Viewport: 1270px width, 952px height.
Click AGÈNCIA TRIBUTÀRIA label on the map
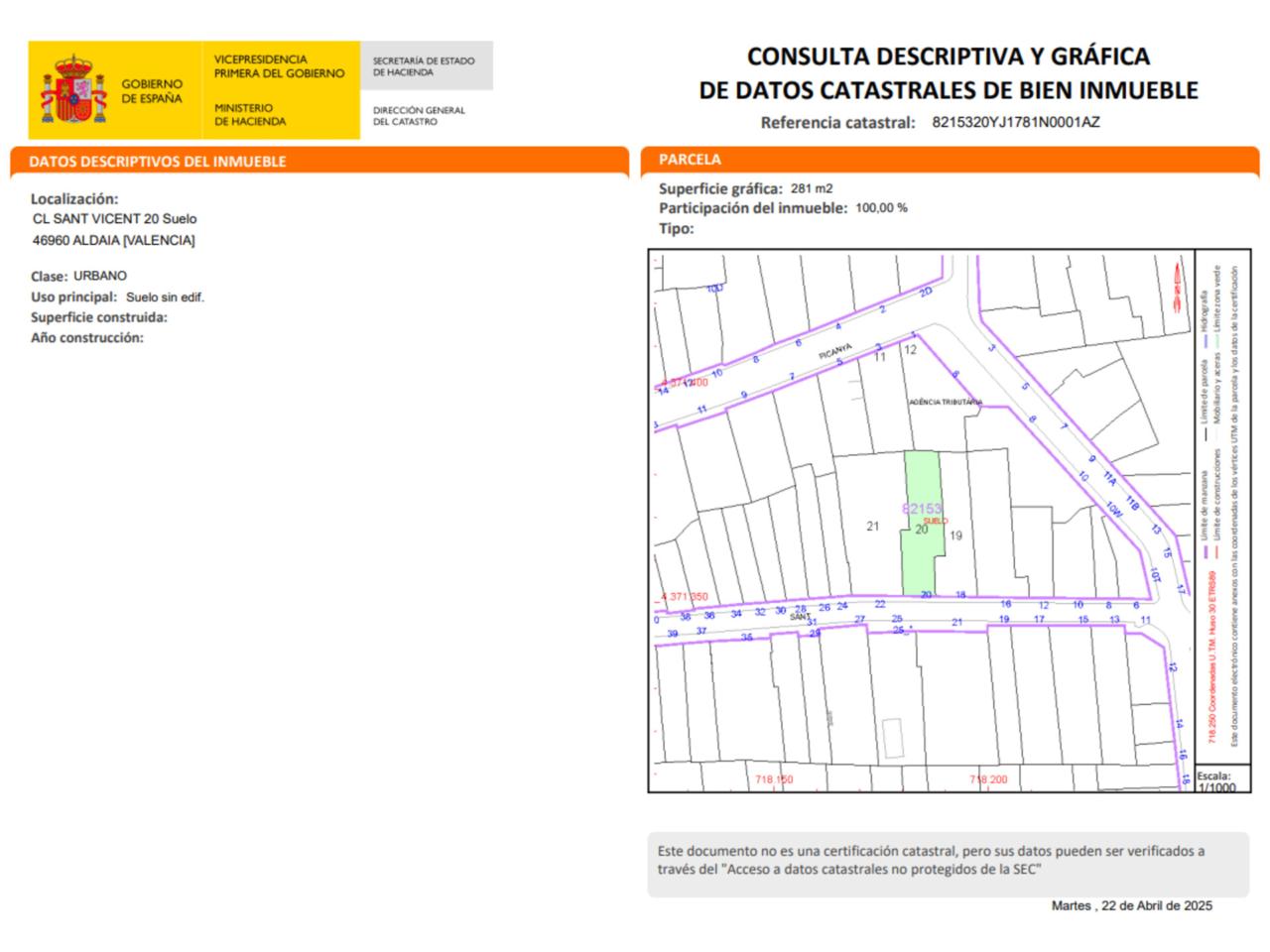tap(946, 403)
